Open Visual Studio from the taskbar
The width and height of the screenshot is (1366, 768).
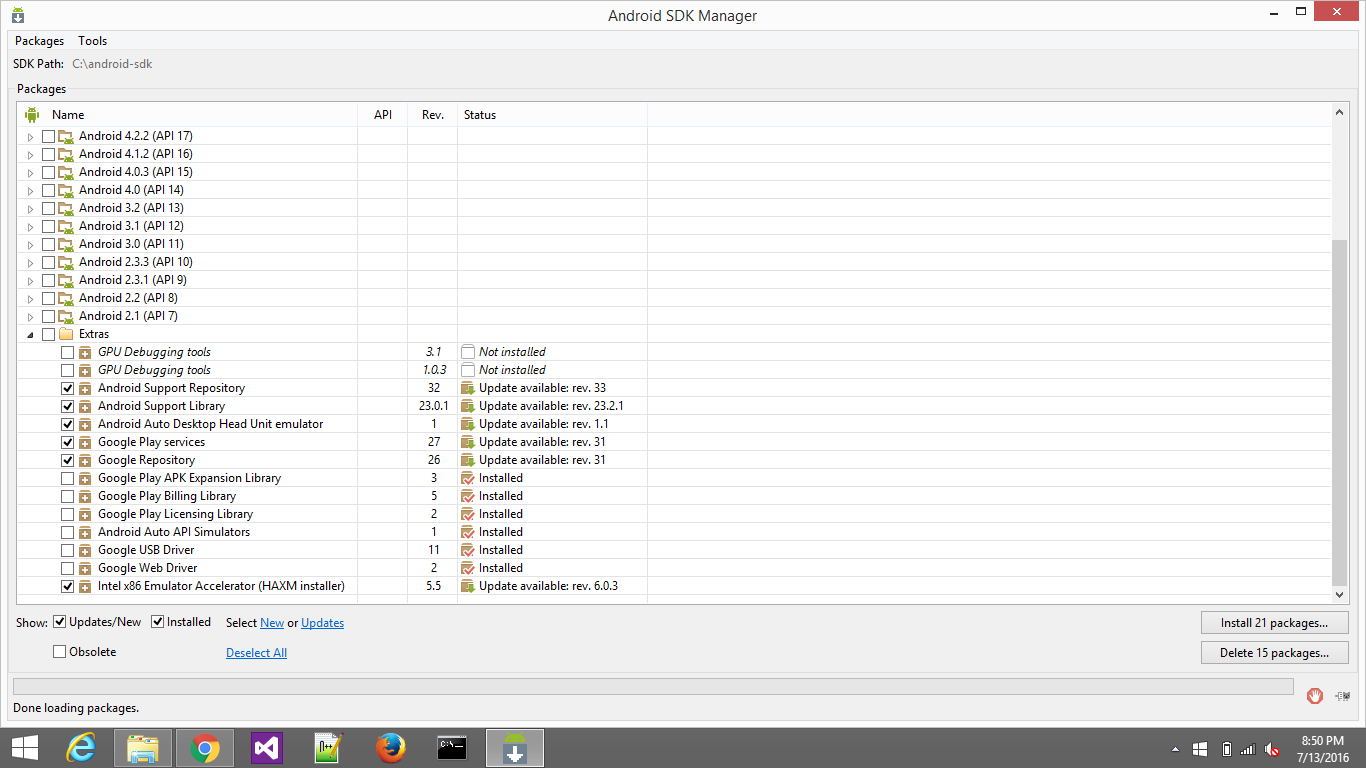tap(267, 748)
